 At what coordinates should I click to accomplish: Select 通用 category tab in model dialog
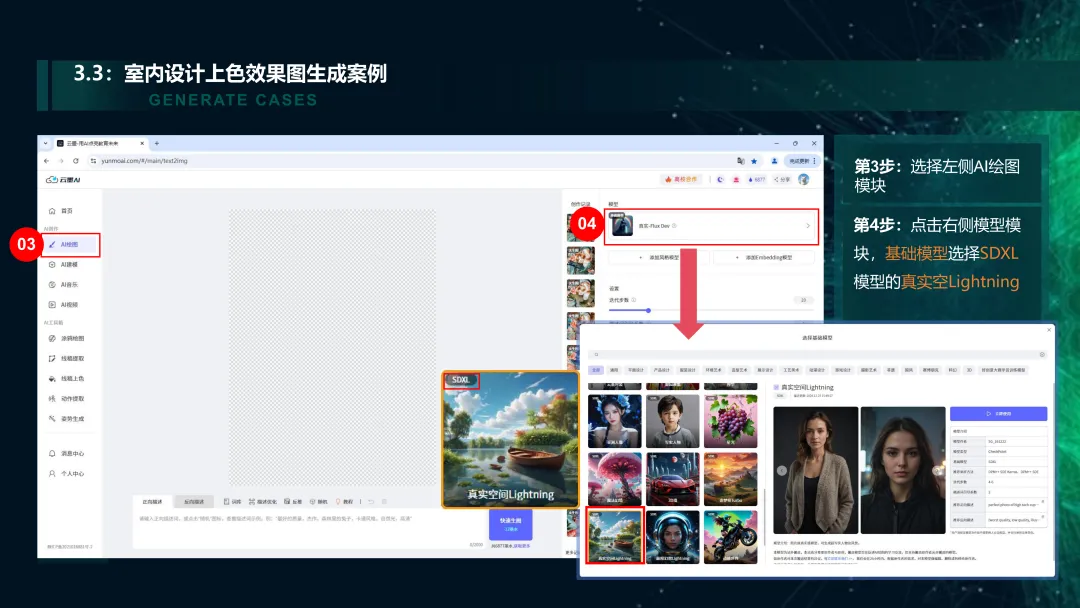click(x=614, y=370)
